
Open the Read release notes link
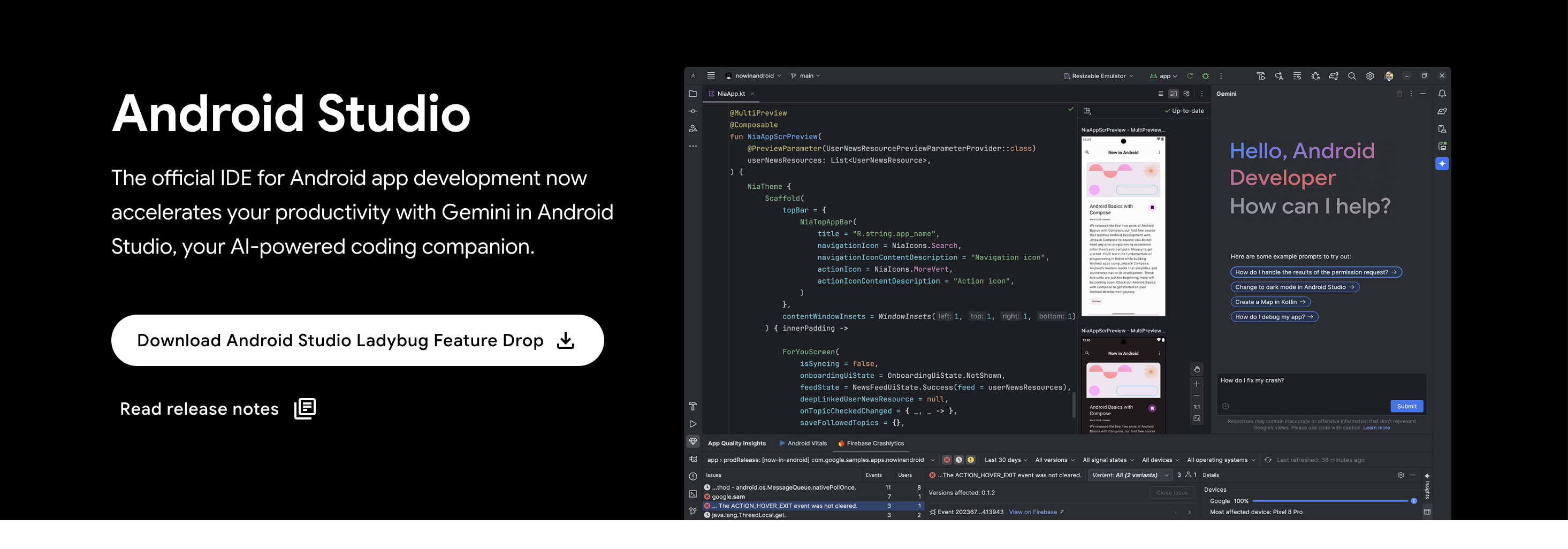pos(217,408)
